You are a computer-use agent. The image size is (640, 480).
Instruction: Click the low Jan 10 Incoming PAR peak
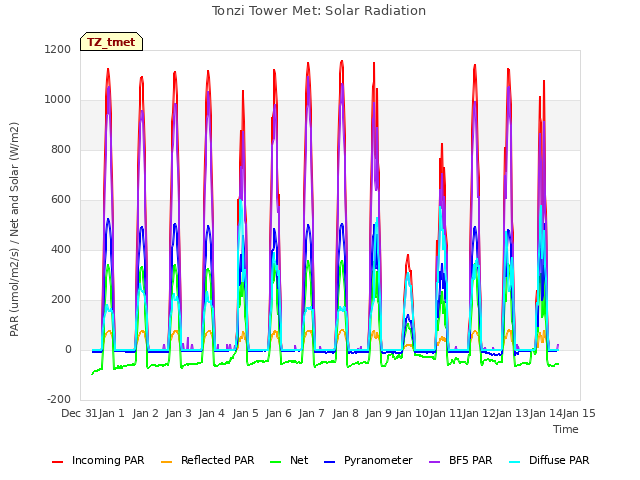tap(407, 256)
